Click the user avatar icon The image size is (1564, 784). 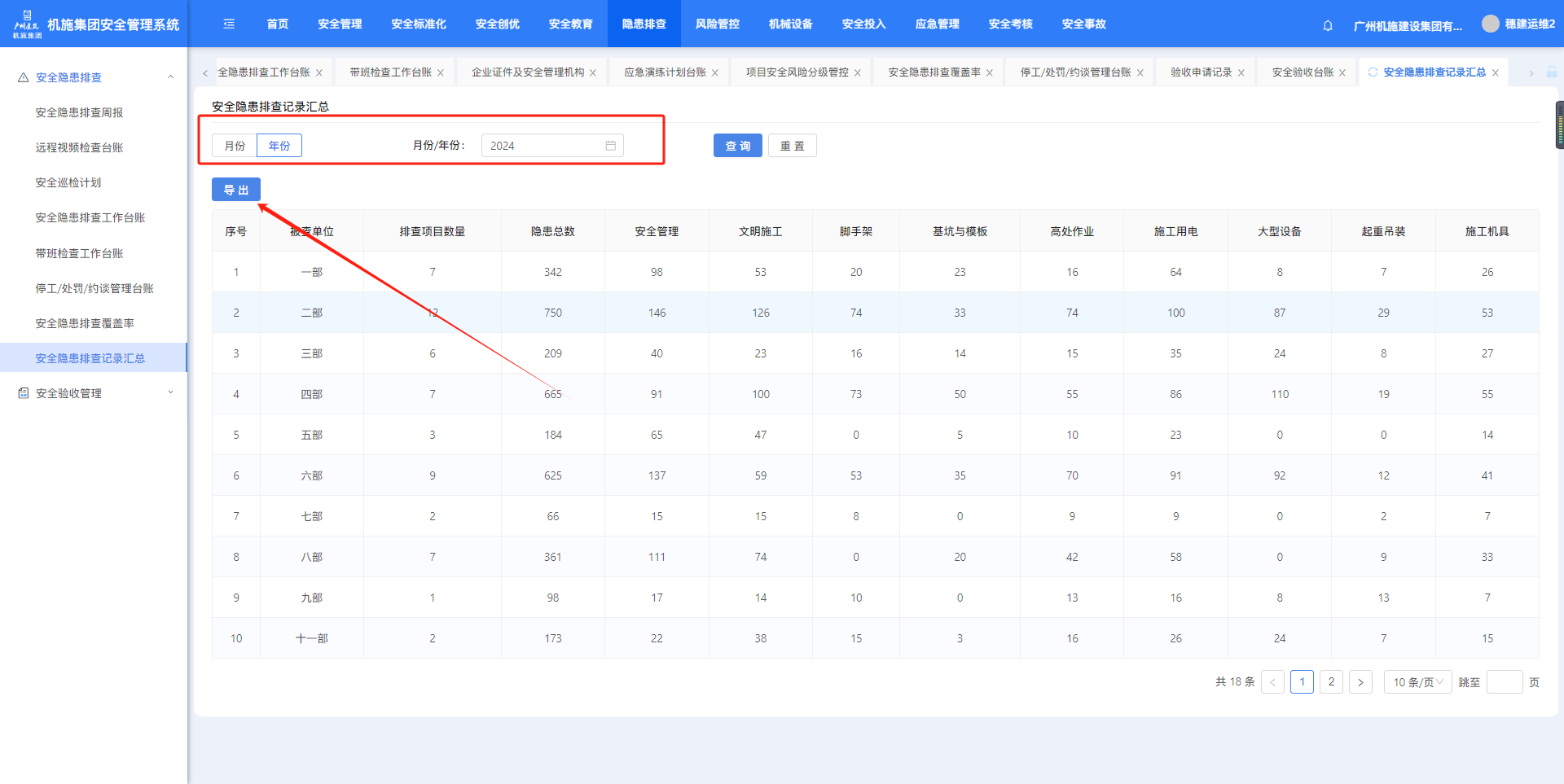pos(1490,24)
